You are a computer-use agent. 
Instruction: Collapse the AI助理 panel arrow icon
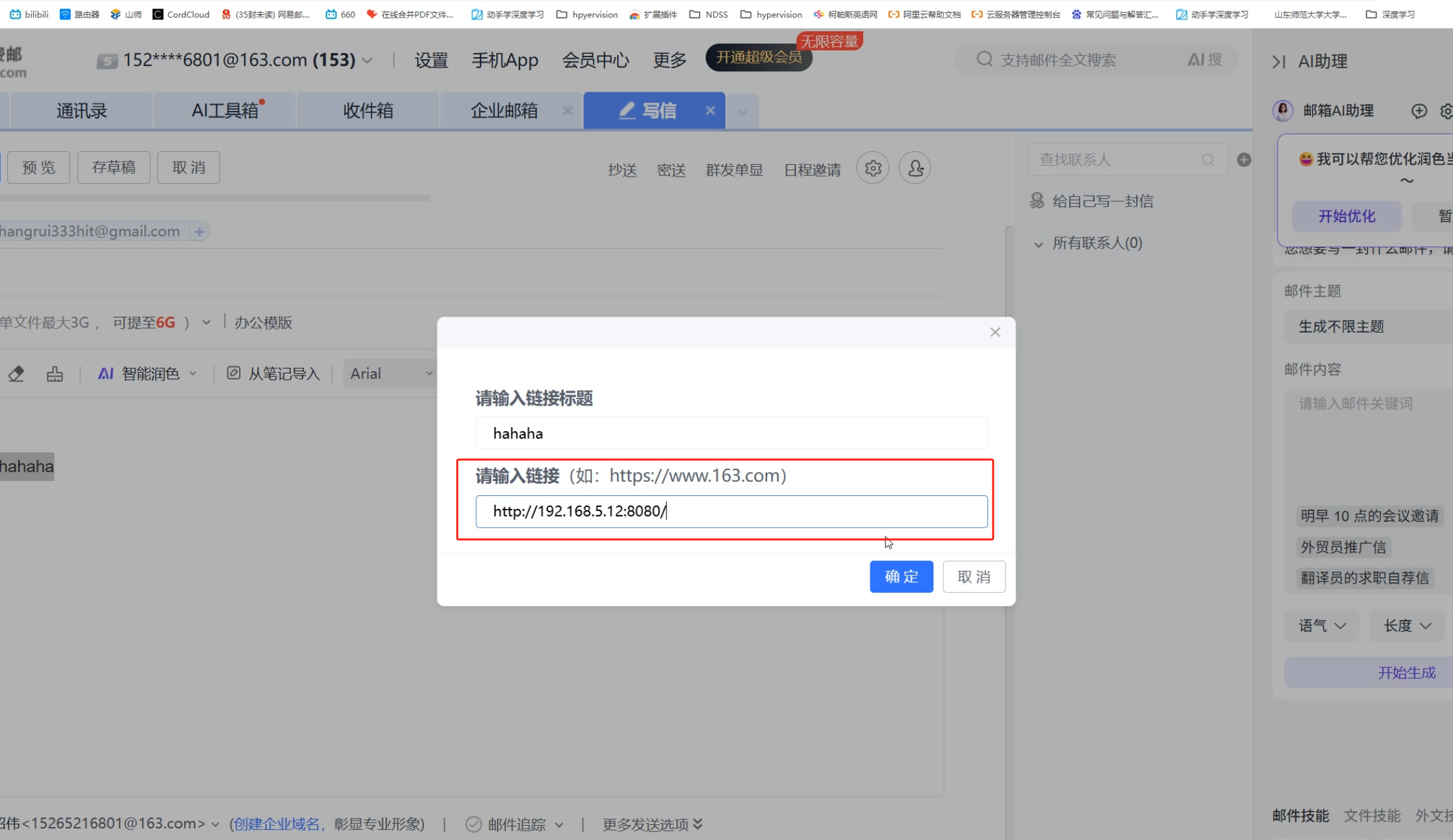tap(1278, 62)
